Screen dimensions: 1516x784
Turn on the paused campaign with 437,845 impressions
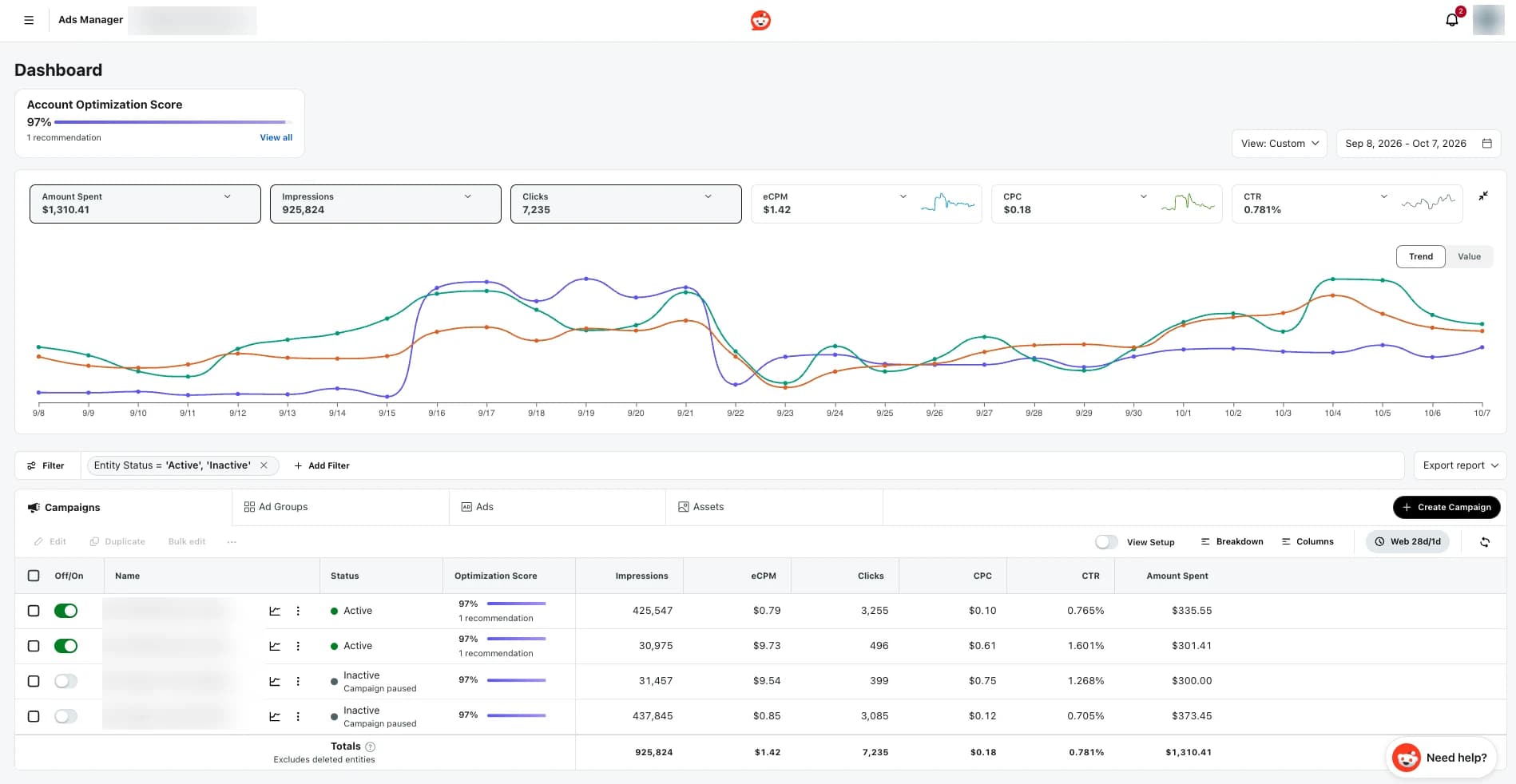coord(65,716)
